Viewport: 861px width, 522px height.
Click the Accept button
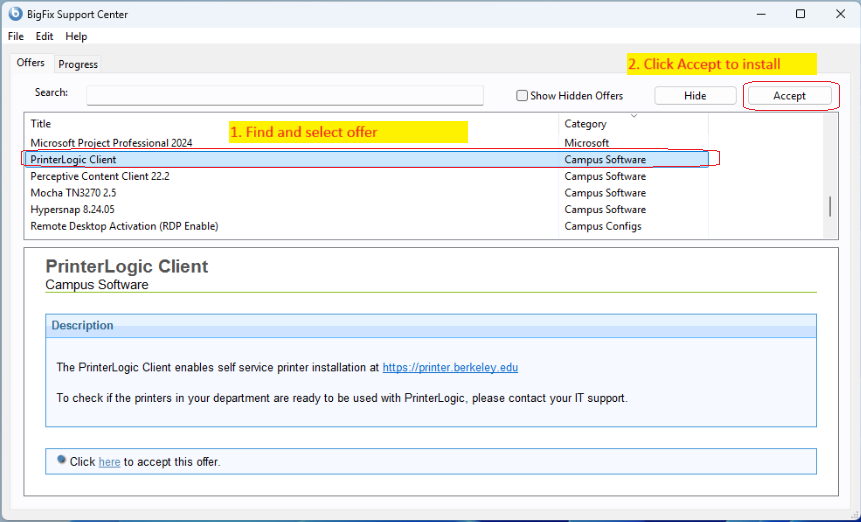(x=789, y=96)
